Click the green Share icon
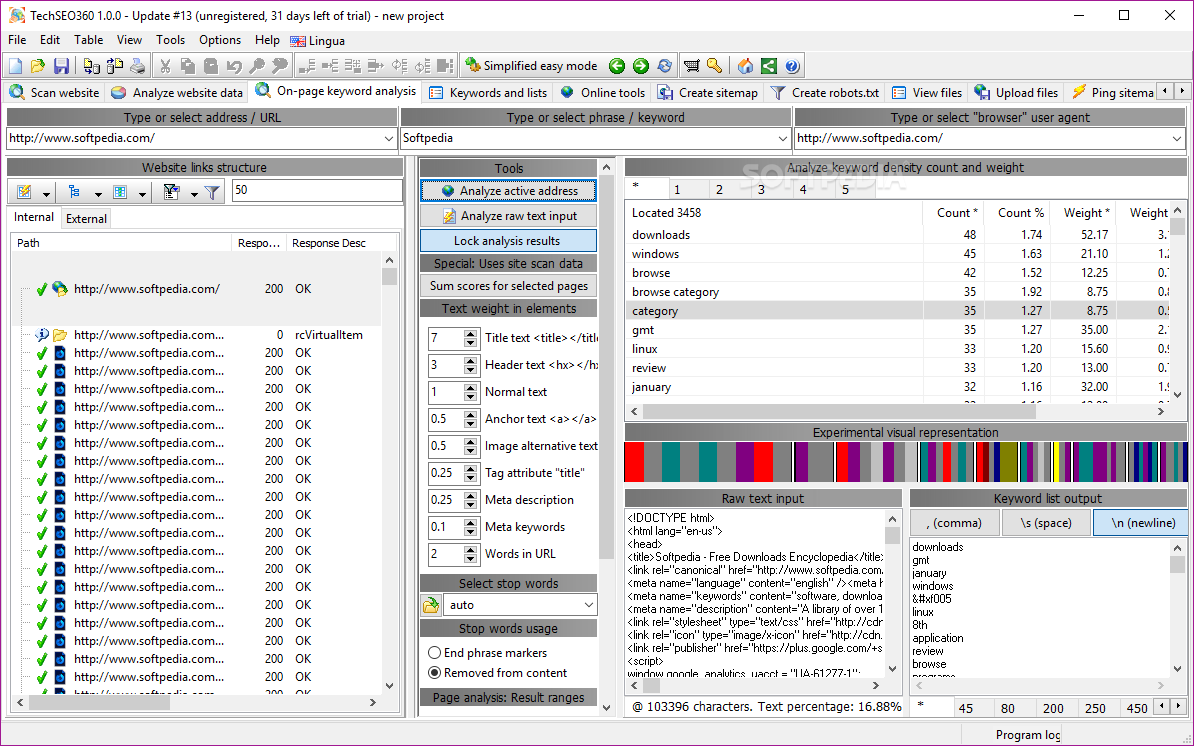Image resolution: width=1194 pixels, height=746 pixels. coord(769,66)
